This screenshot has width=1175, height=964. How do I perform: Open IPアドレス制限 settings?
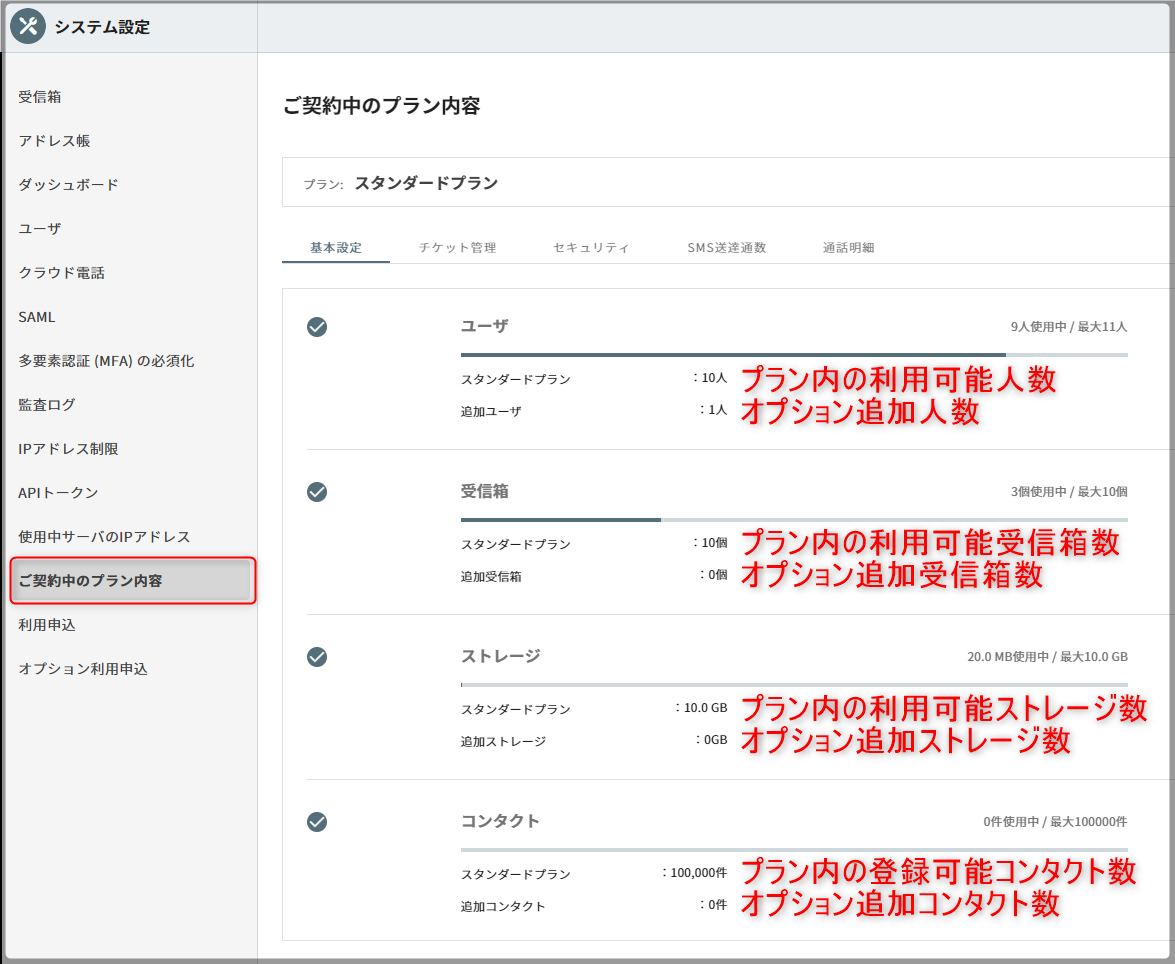[68, 449]
